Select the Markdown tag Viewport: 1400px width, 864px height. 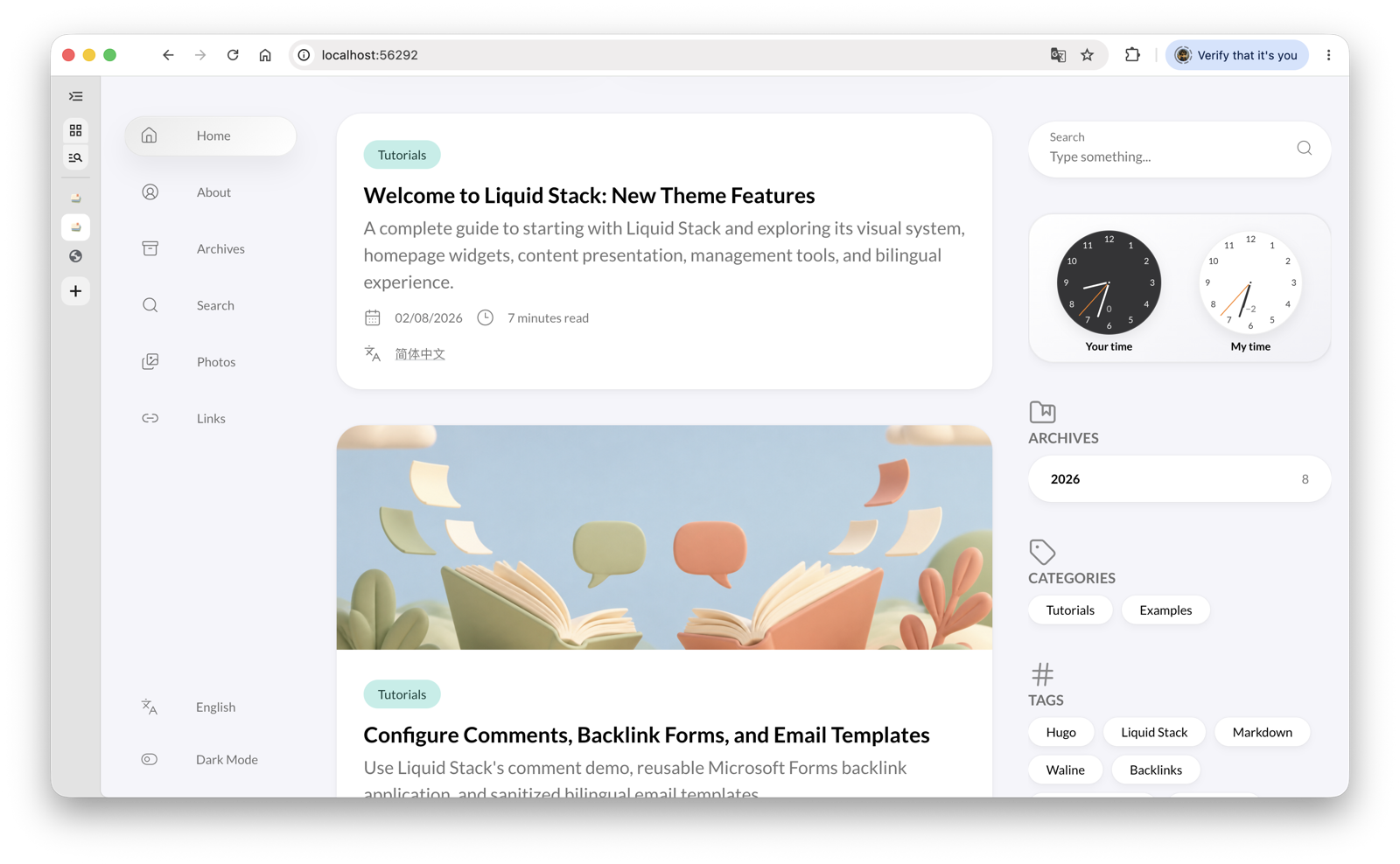1262,733
